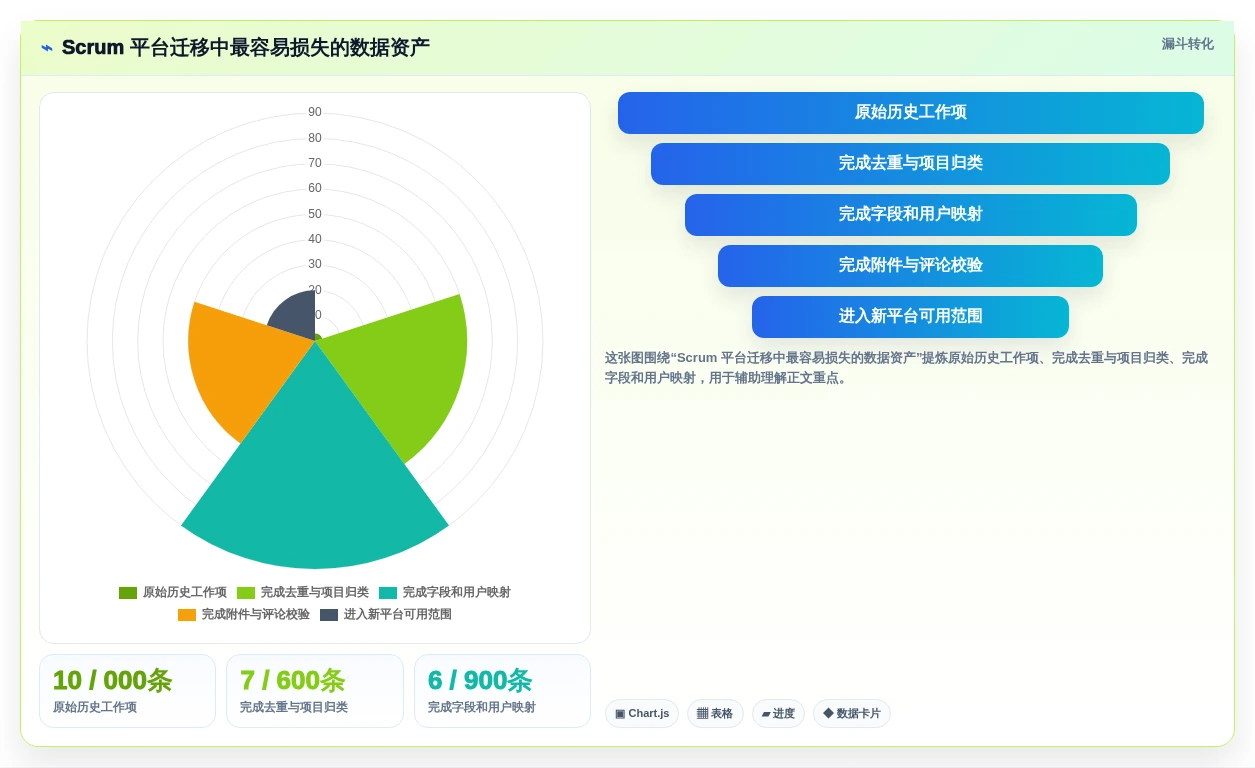
Task: Toggle the 完成附件与评论校验 legend color box
Action: point(187,615)
